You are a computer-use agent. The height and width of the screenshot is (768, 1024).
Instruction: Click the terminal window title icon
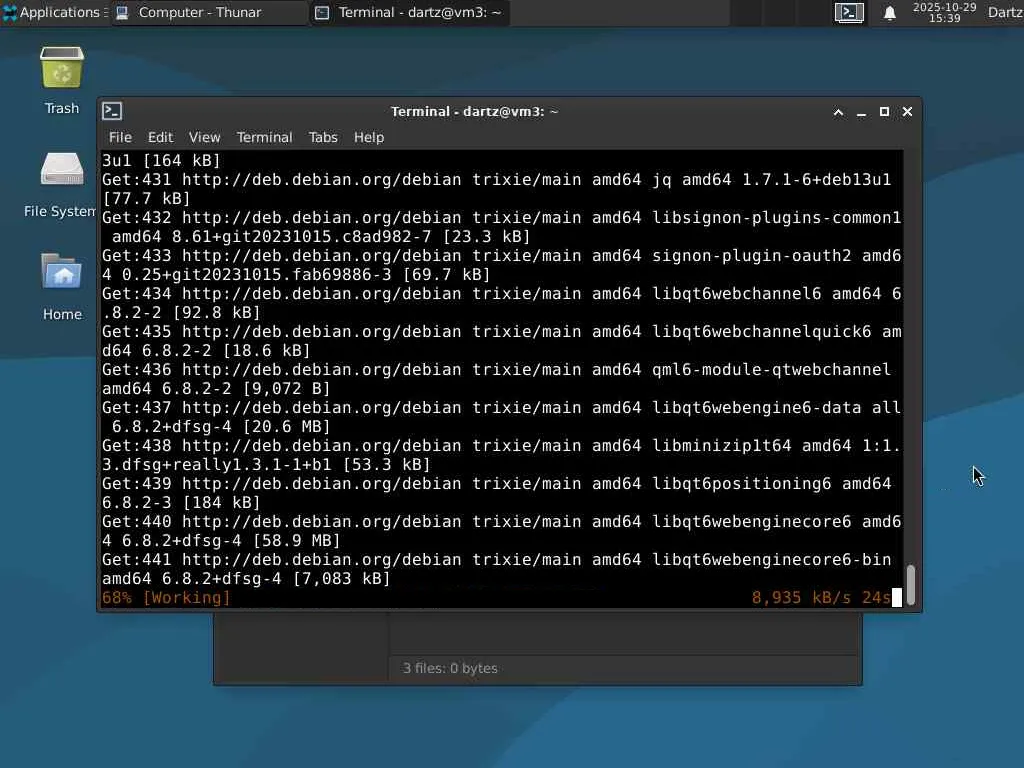pos(112,112)
